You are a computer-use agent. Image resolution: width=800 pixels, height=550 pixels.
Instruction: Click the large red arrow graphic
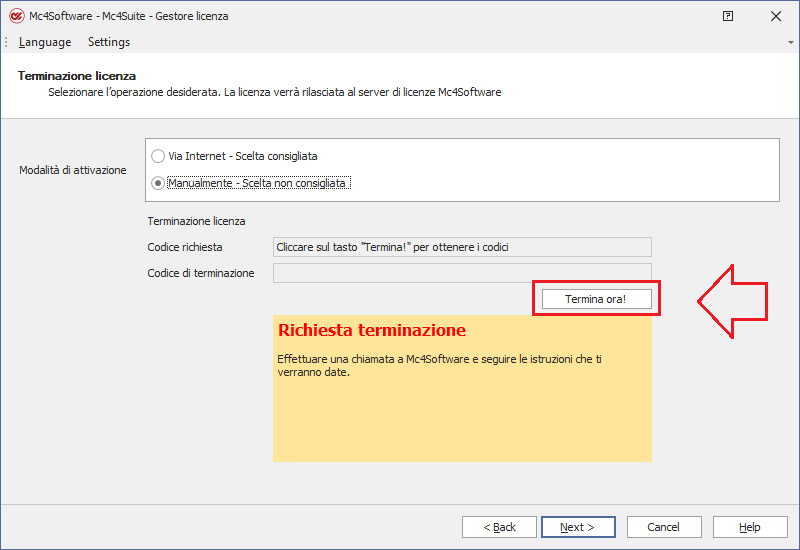(731, 298)
